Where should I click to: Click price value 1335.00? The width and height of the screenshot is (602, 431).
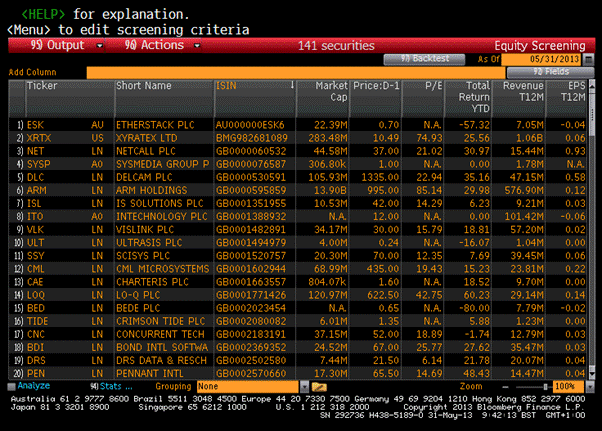(380, 177)
